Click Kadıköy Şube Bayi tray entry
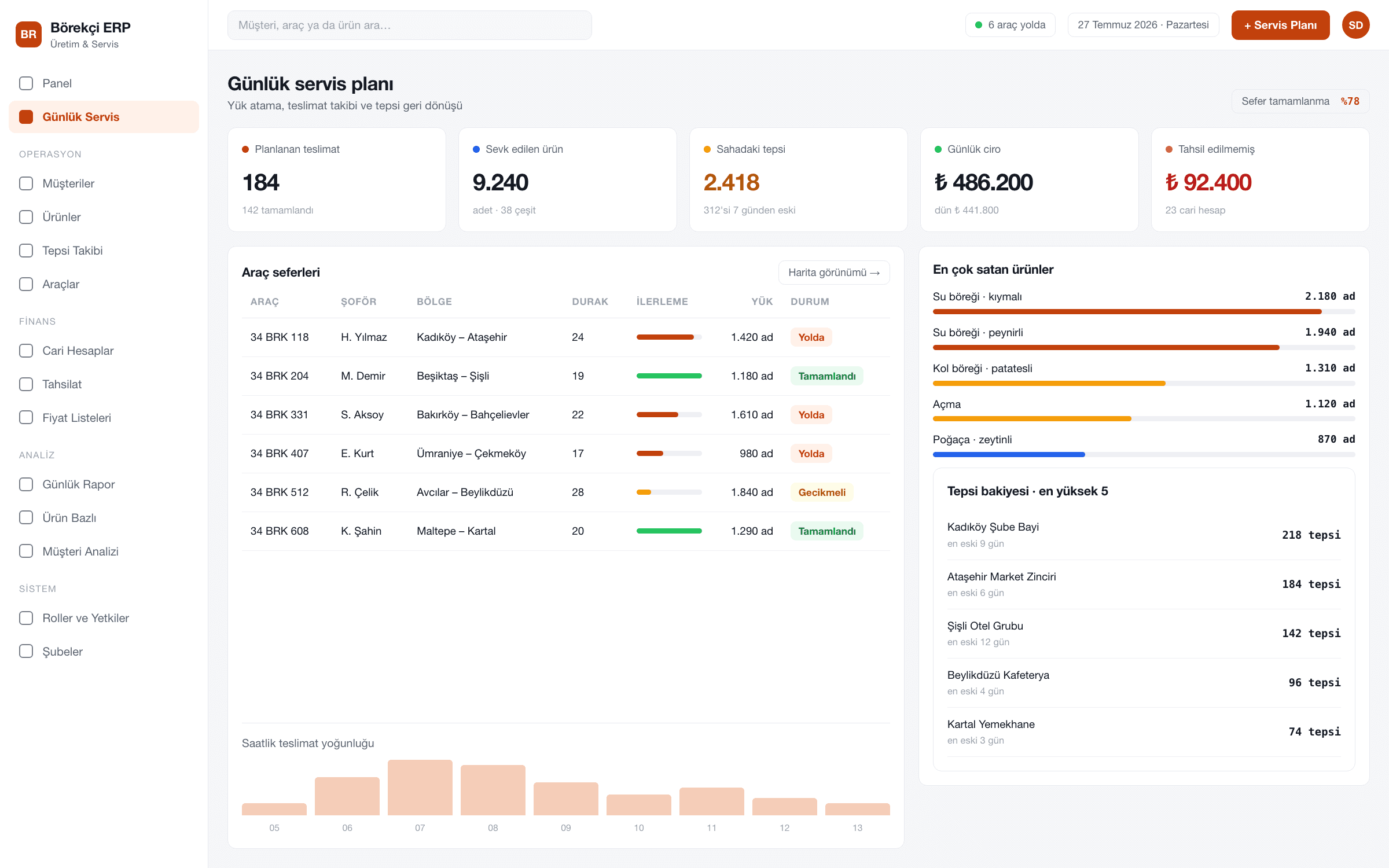 click(x=1144, y=535)
